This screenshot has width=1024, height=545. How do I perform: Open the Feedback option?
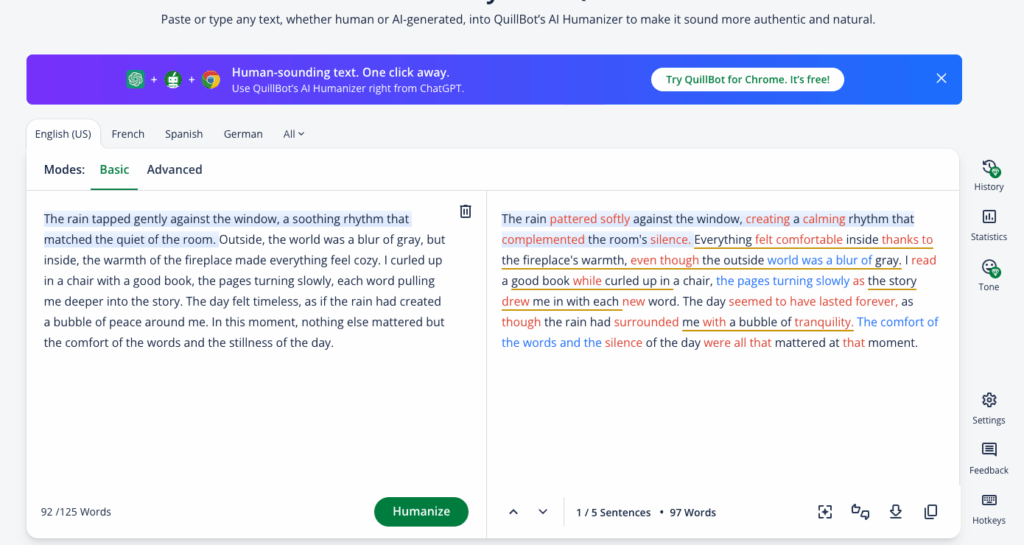pyautogui.click(x=989, y=458)
